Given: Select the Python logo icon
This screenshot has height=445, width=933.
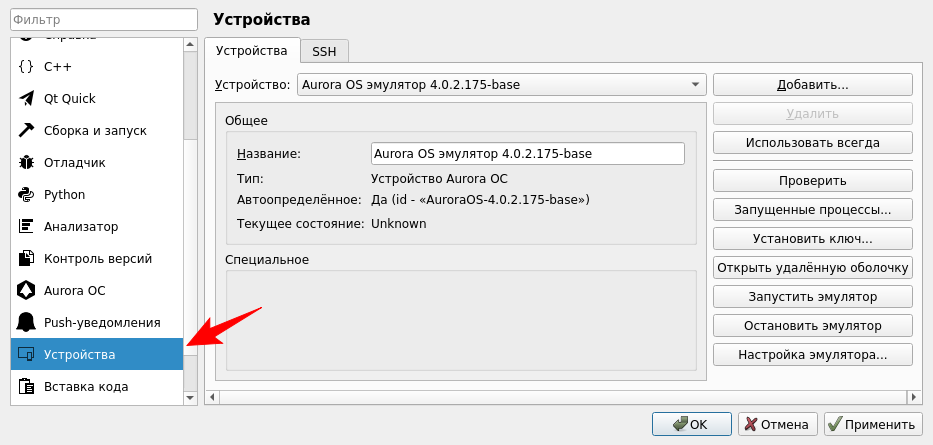Looking at the screenshot, I should pos(26,195).
